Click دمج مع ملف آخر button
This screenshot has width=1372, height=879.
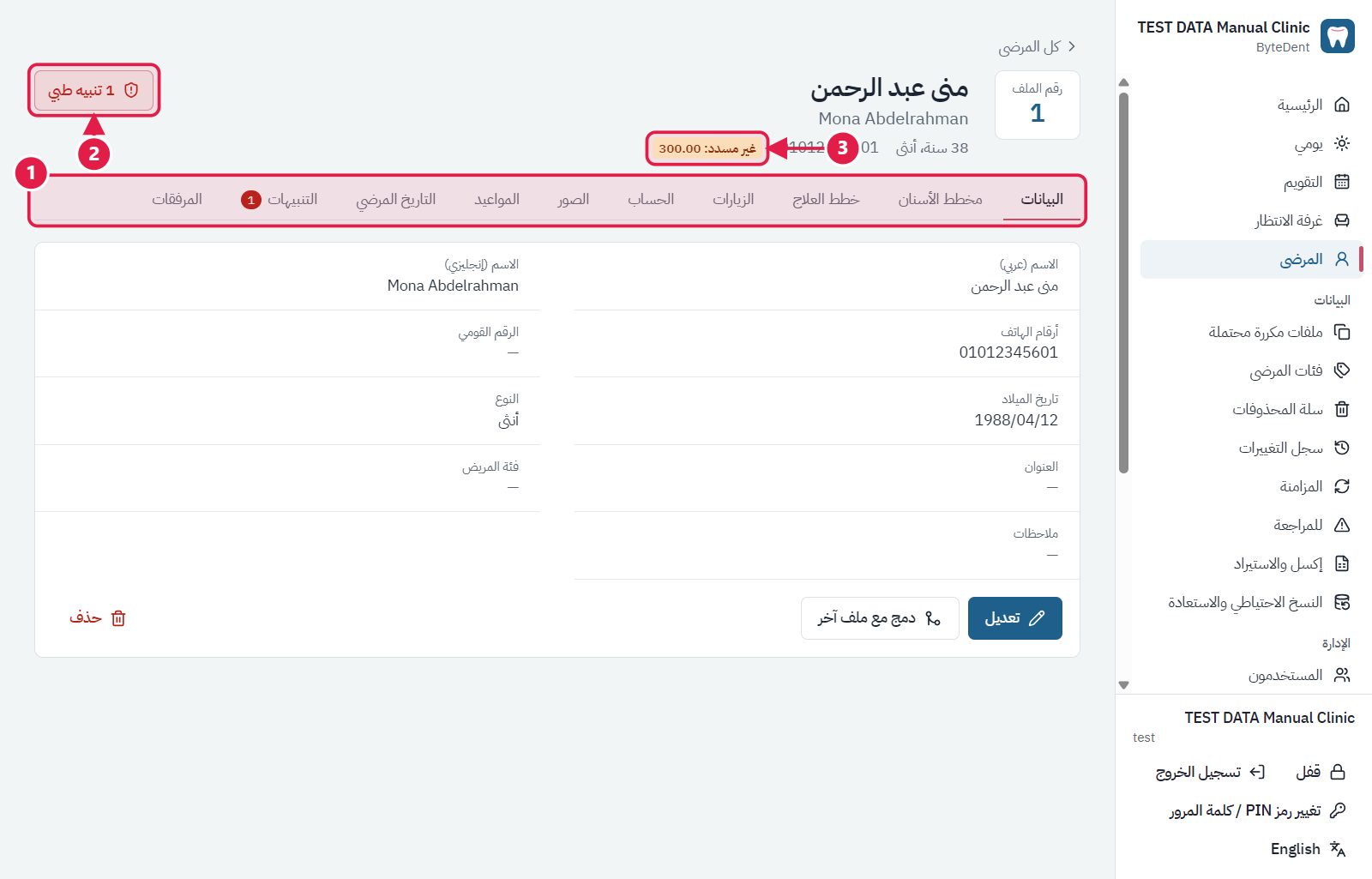[x=880, y=618]
